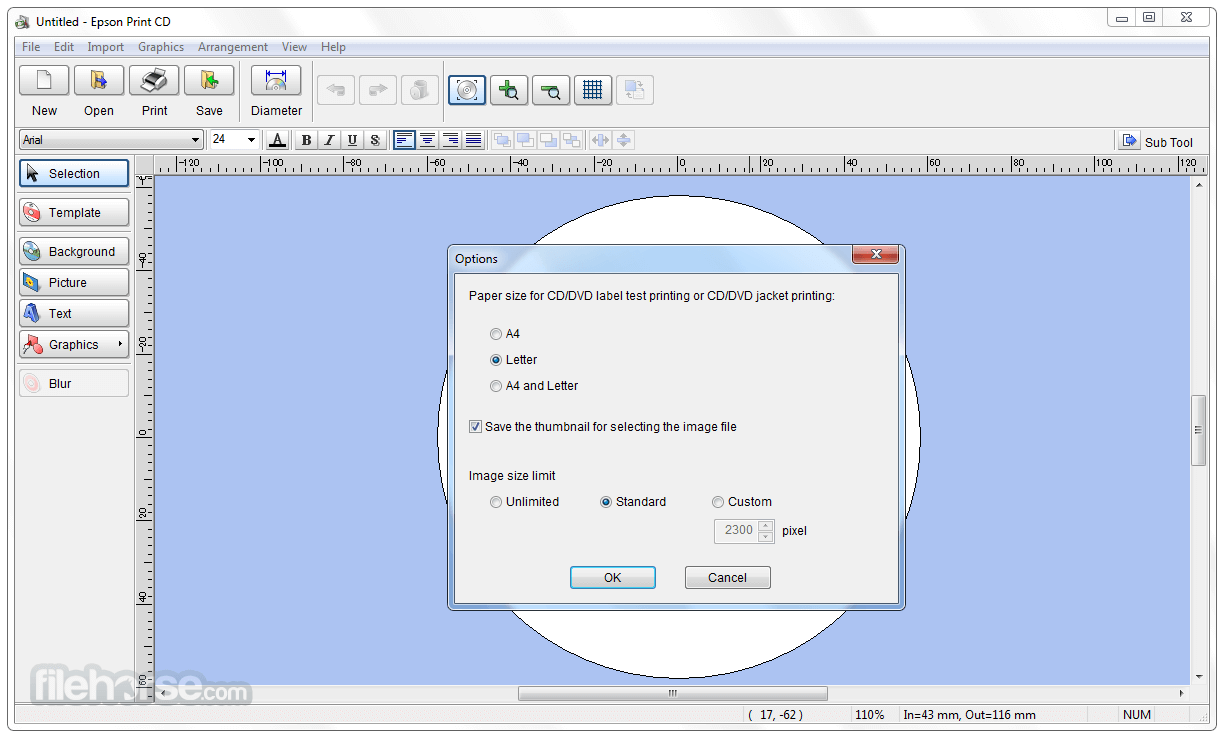Cancel the Options dialog

727,577
